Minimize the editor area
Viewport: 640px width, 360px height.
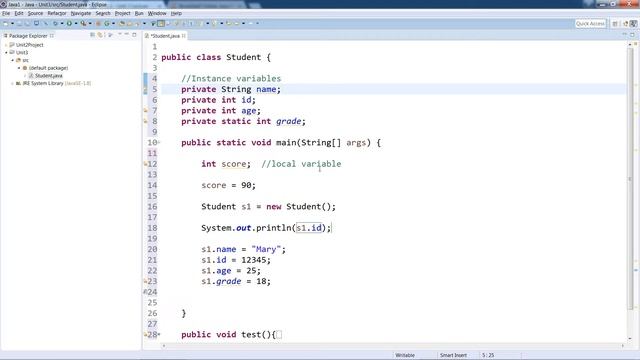click(624, 35)
